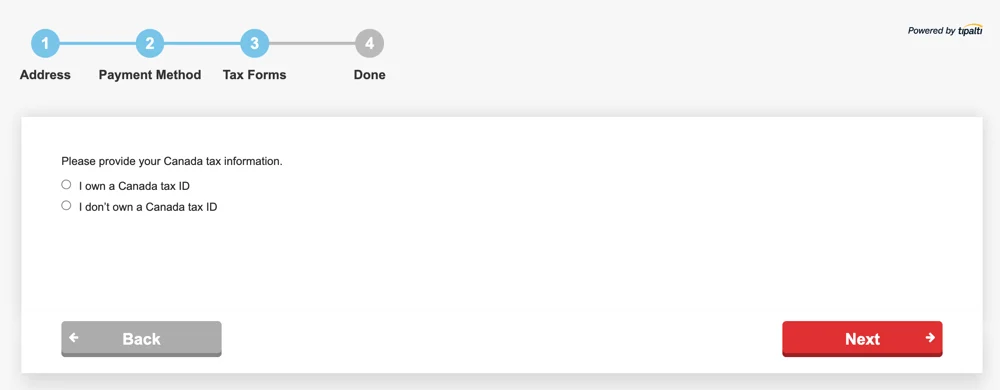This screenshot has width=1000, height=390.
Task: Click the right arrow icon on Next
Action: (930, 338)
